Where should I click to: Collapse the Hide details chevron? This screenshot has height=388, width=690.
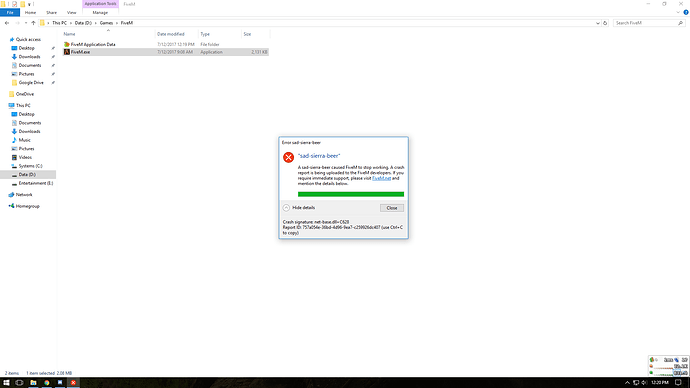tap(286, 208)
